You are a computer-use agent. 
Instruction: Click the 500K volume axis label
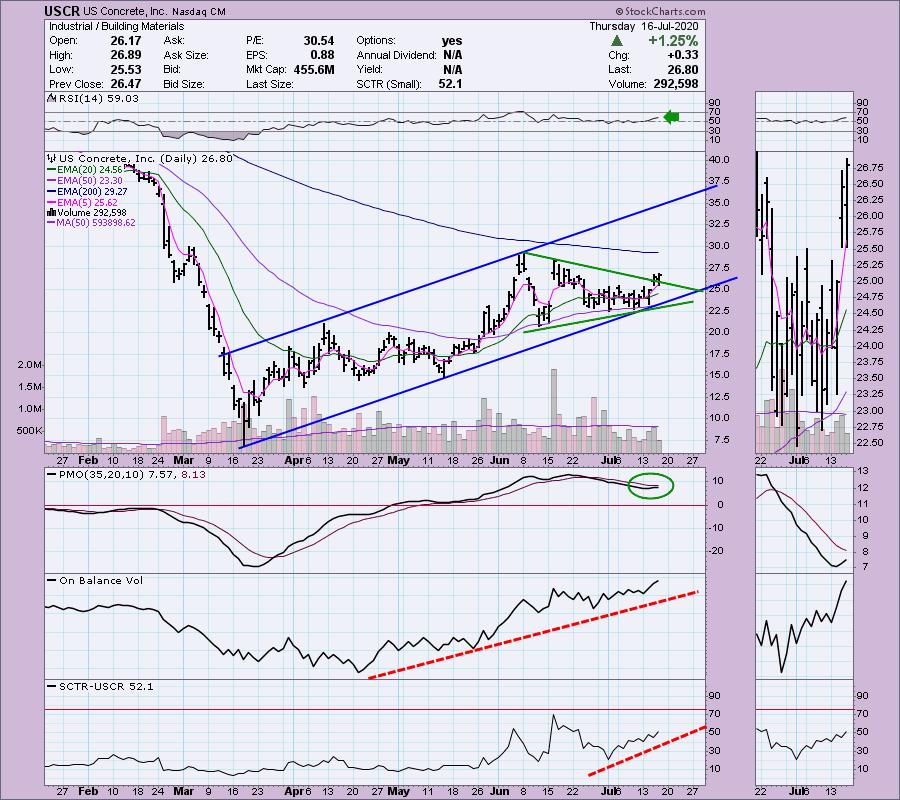(x=29, y=430)
